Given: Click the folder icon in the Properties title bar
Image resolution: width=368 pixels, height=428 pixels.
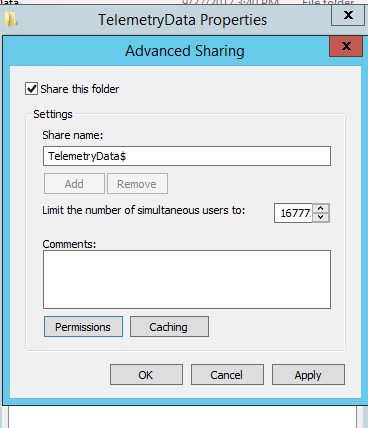Looking at the screenshot, I should click(11, 19).
